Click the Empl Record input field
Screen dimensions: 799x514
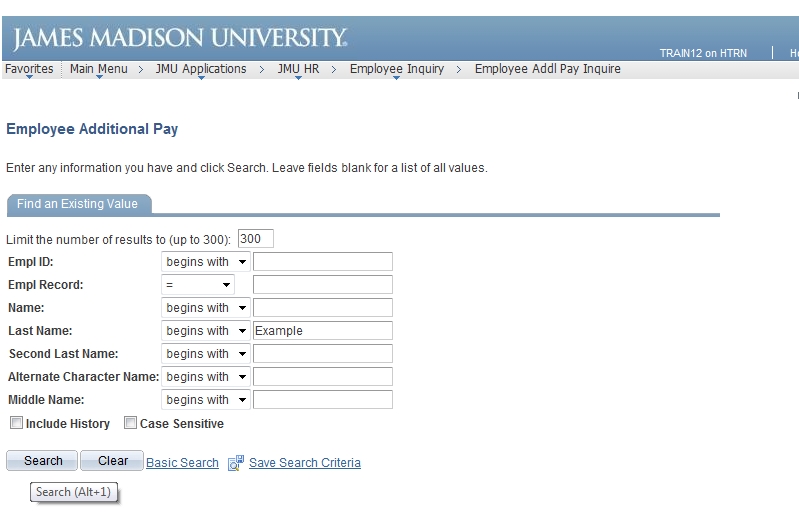(323, 285)
